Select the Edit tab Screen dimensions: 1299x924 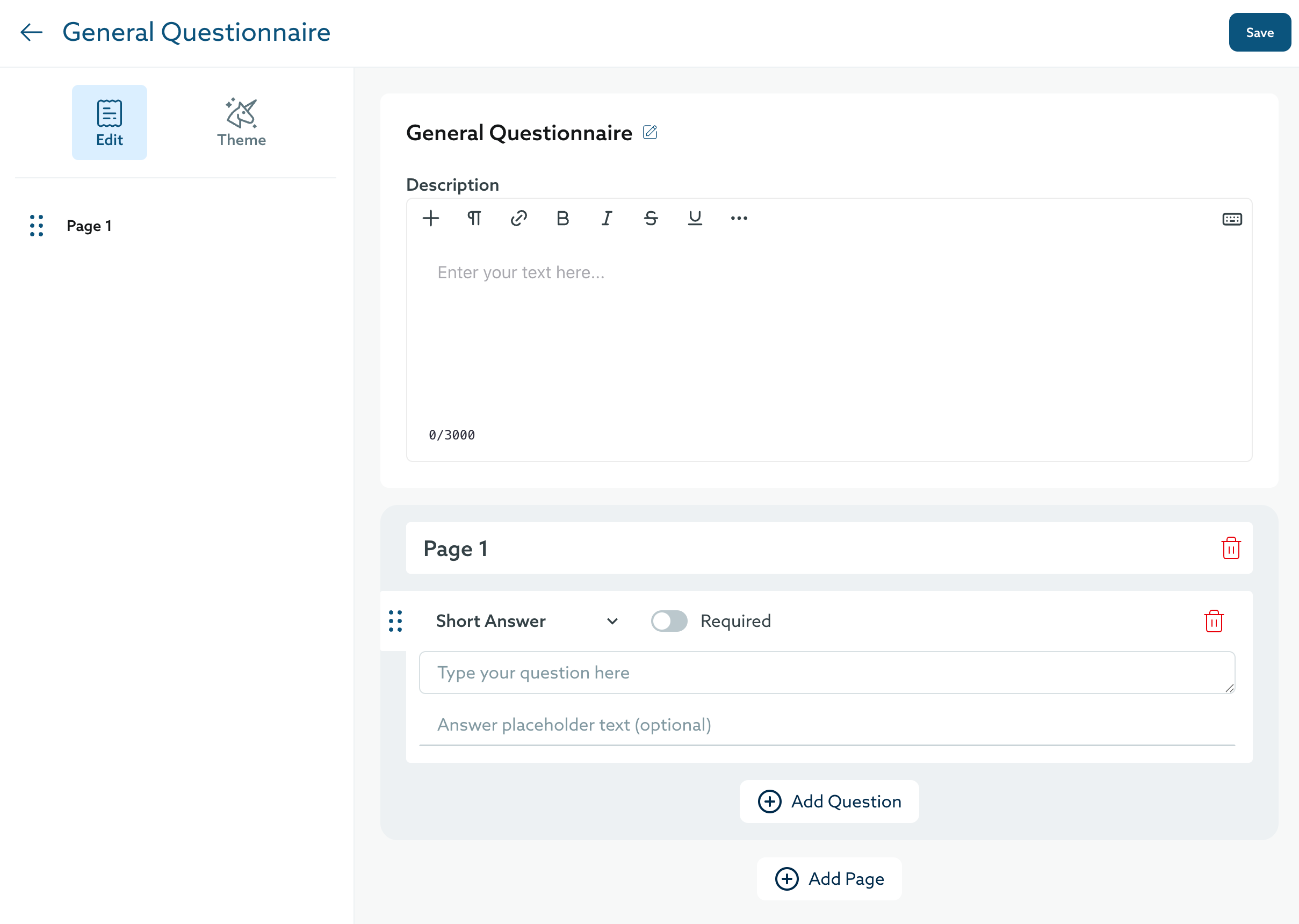click(x=109, y=122)
